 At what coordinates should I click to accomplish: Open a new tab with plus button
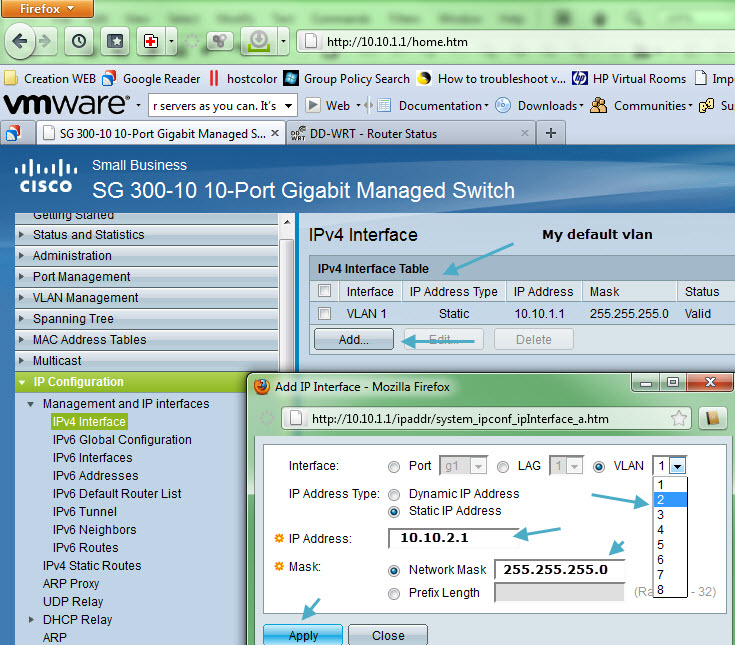551,134
